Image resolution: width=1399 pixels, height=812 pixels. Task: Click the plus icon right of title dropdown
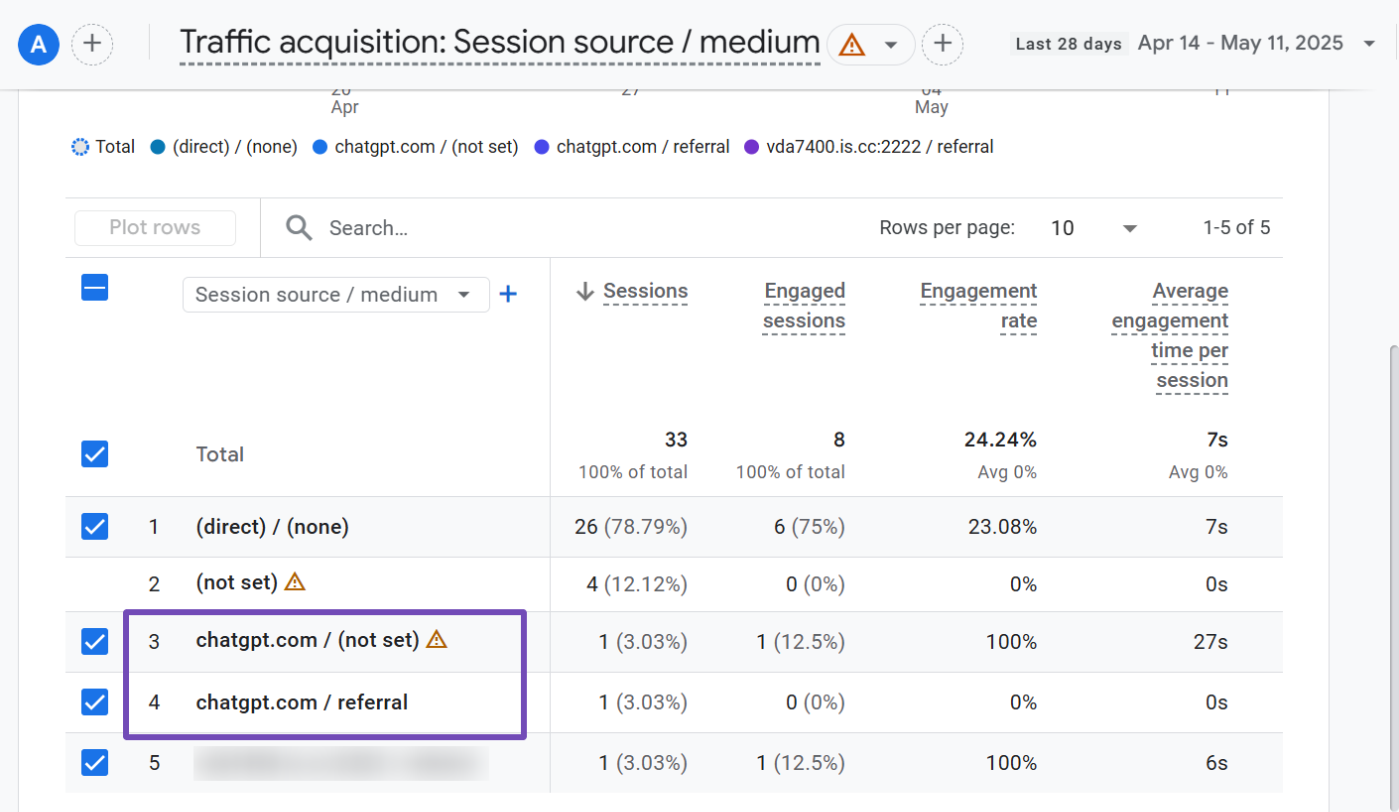pyautogui.click(x=941, y=44)
